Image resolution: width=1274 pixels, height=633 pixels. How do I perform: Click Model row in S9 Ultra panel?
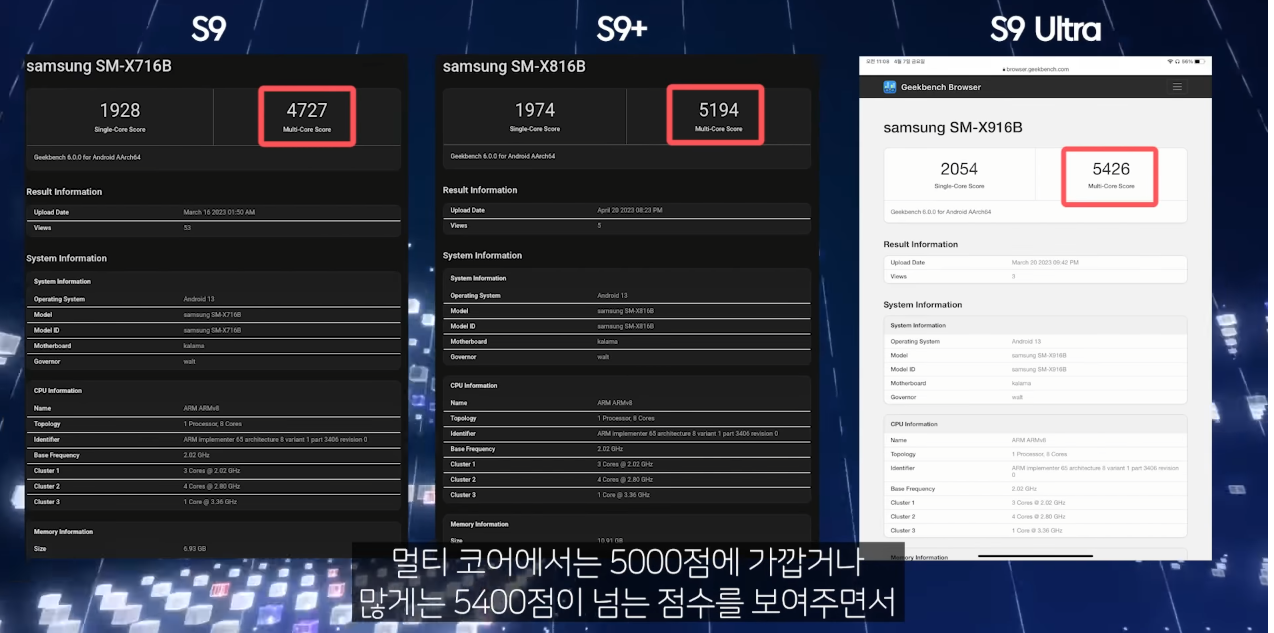pyautogui.click(x=1035, y=355)
